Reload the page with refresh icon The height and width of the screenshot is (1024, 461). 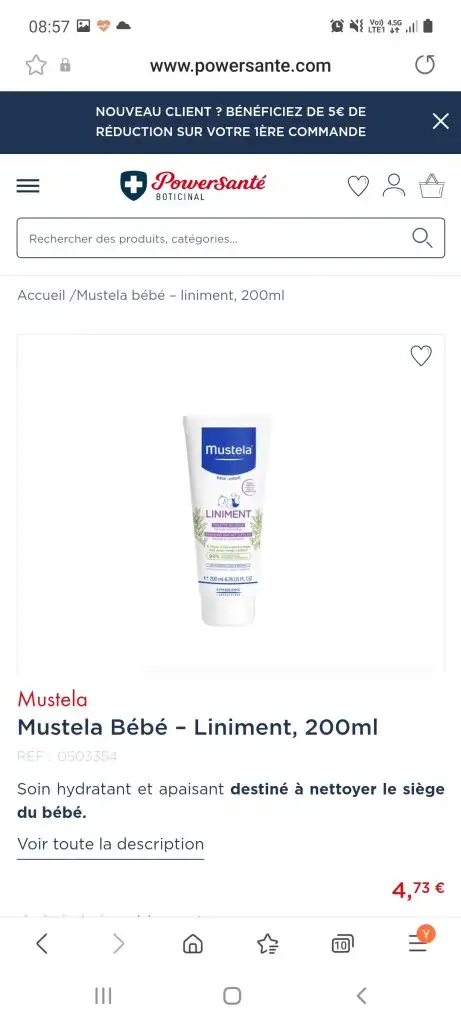424,65
